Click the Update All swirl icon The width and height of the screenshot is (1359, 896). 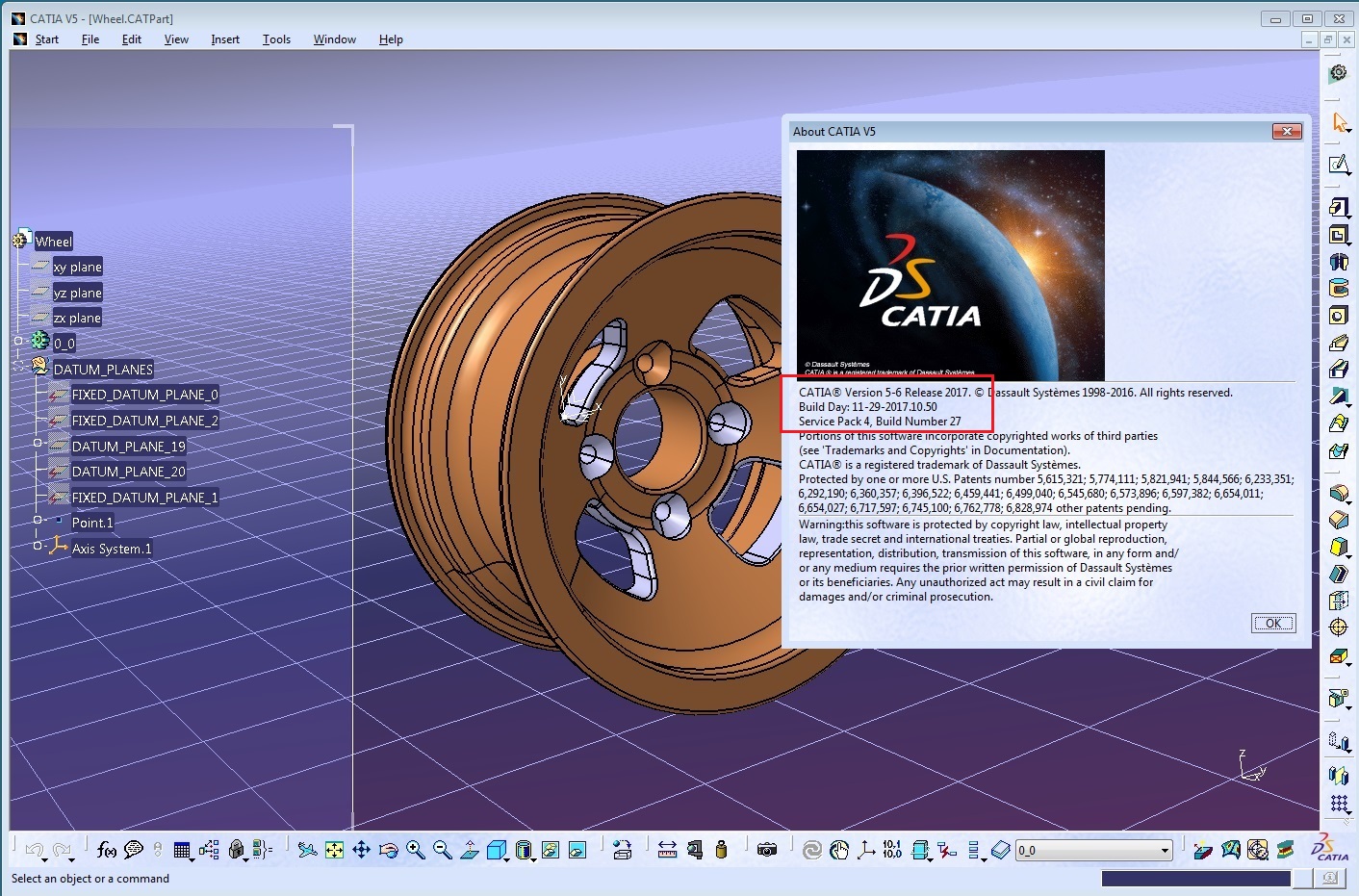812,850
